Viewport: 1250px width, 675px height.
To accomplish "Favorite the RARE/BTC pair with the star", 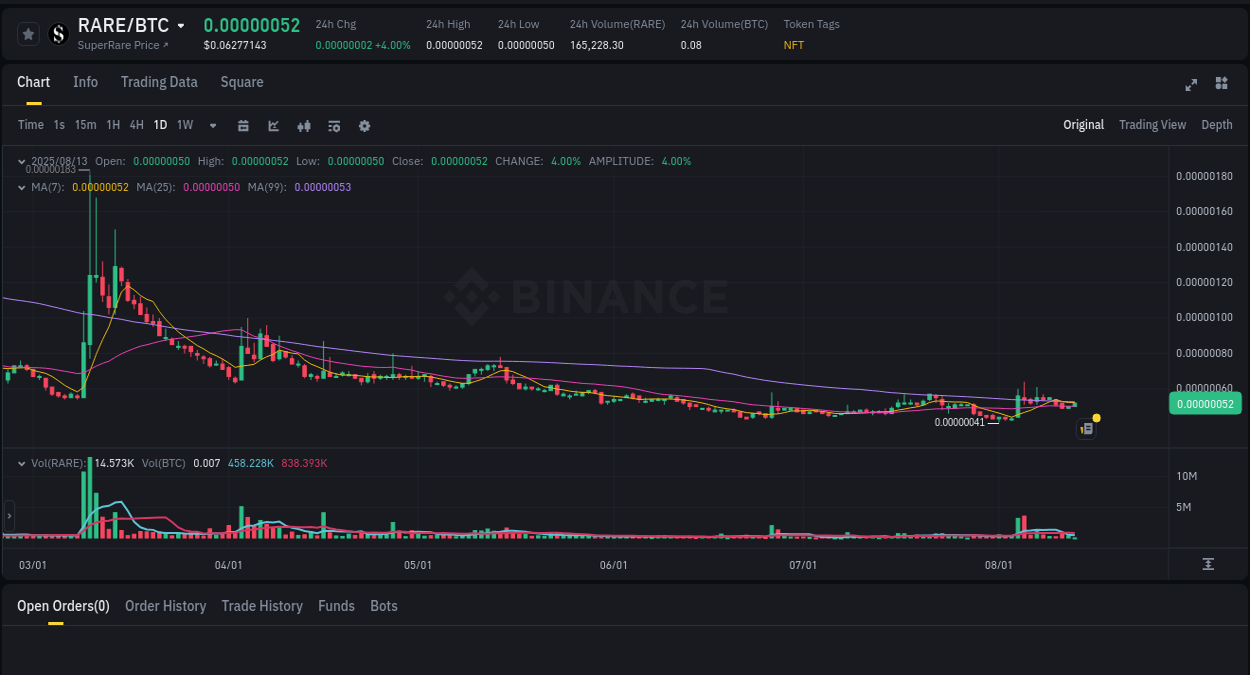I will click(x=28, y=33).
